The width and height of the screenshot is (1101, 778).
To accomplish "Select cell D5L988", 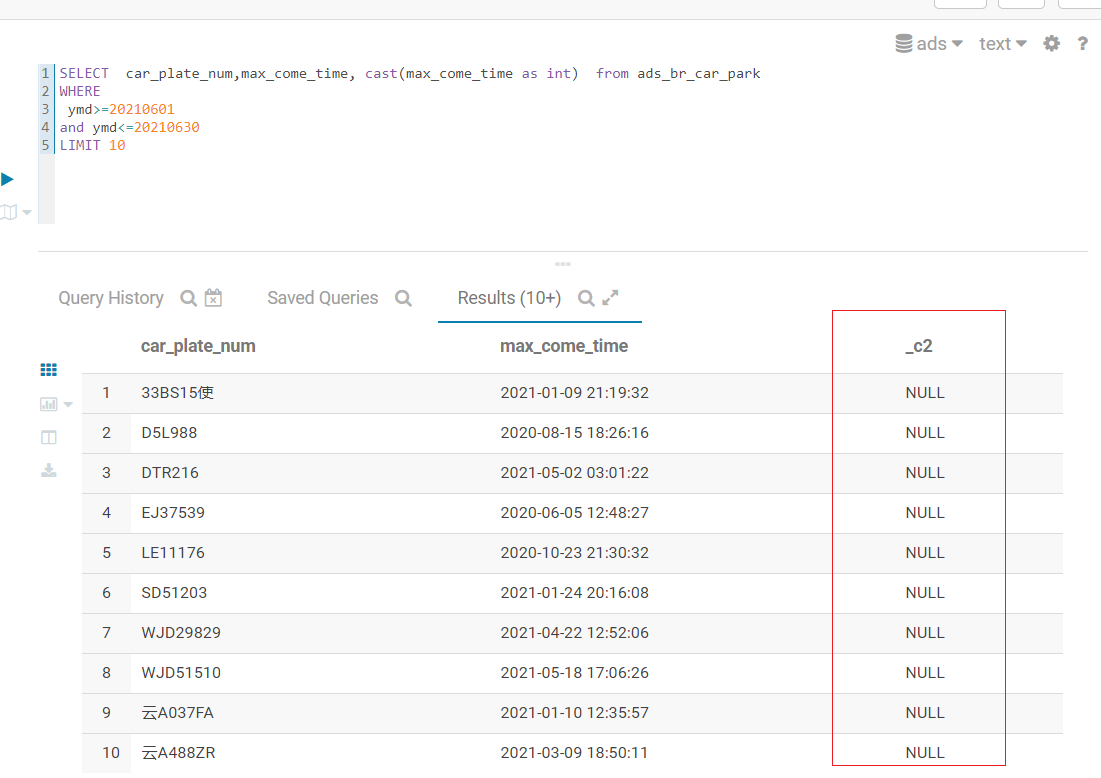I will click(169, 433).
